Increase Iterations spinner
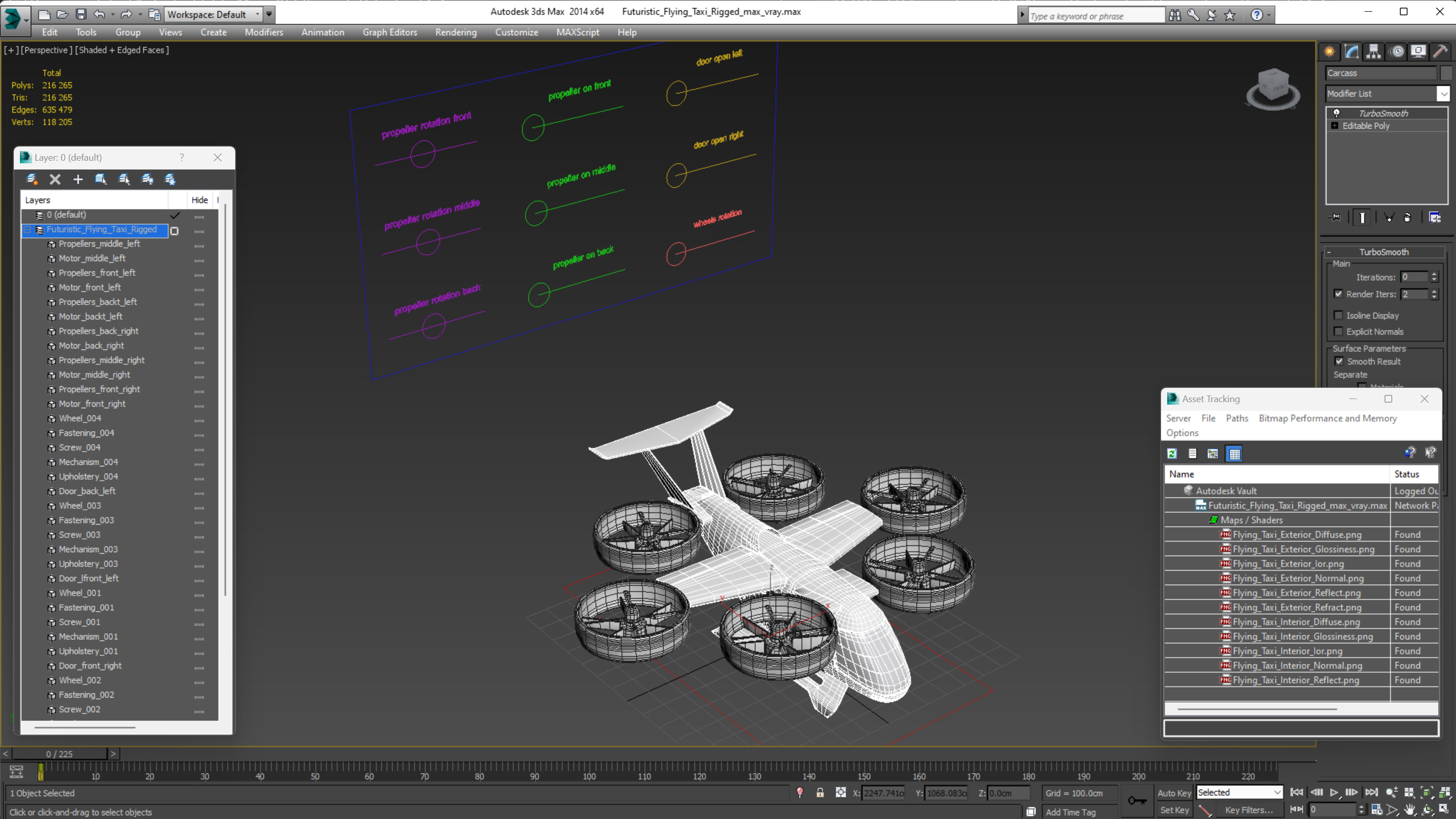Screen dimensions: 1456x819 pos(1434,274)
